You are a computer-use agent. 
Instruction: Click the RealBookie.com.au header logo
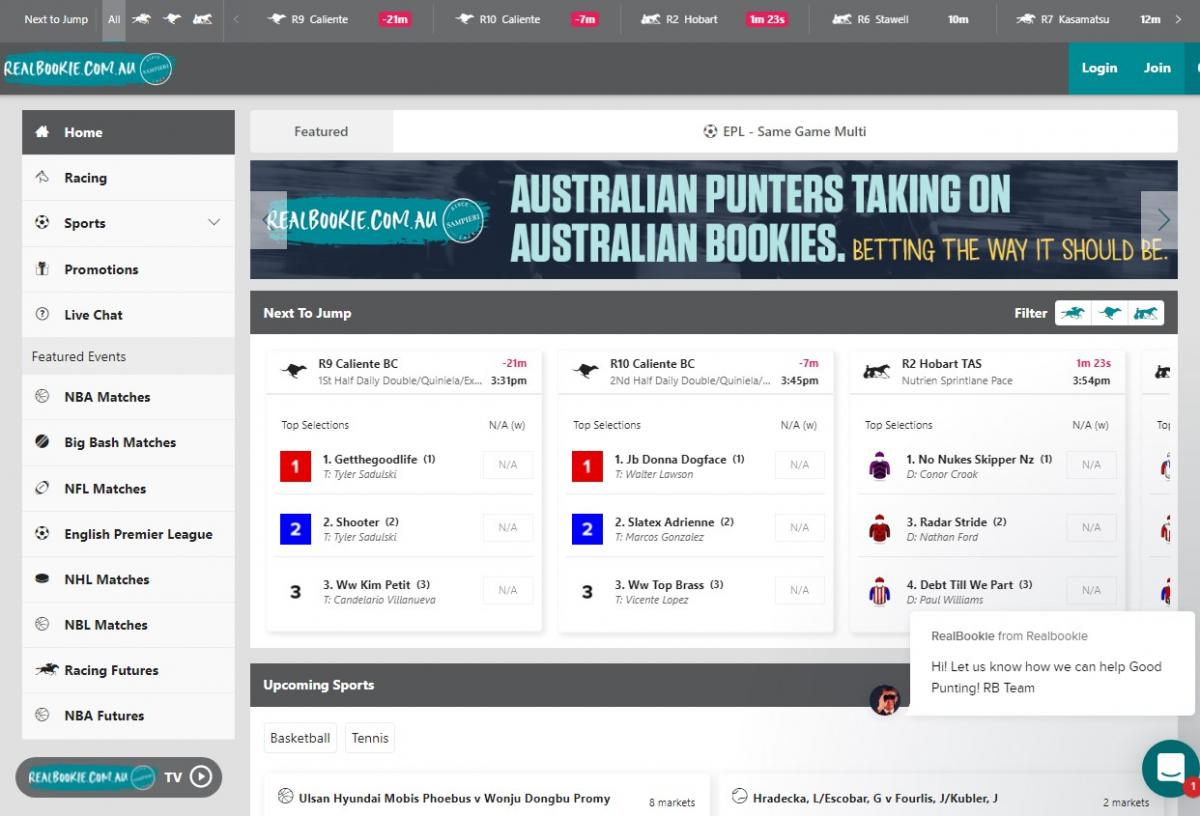click(88, 68)
